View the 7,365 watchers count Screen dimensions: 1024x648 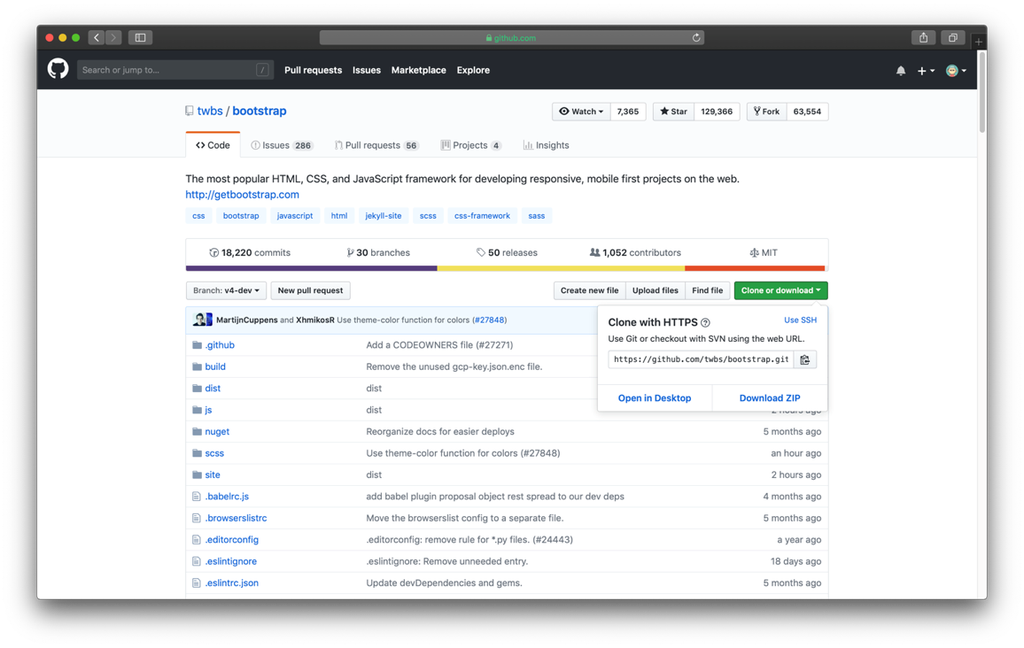(628, 112)
